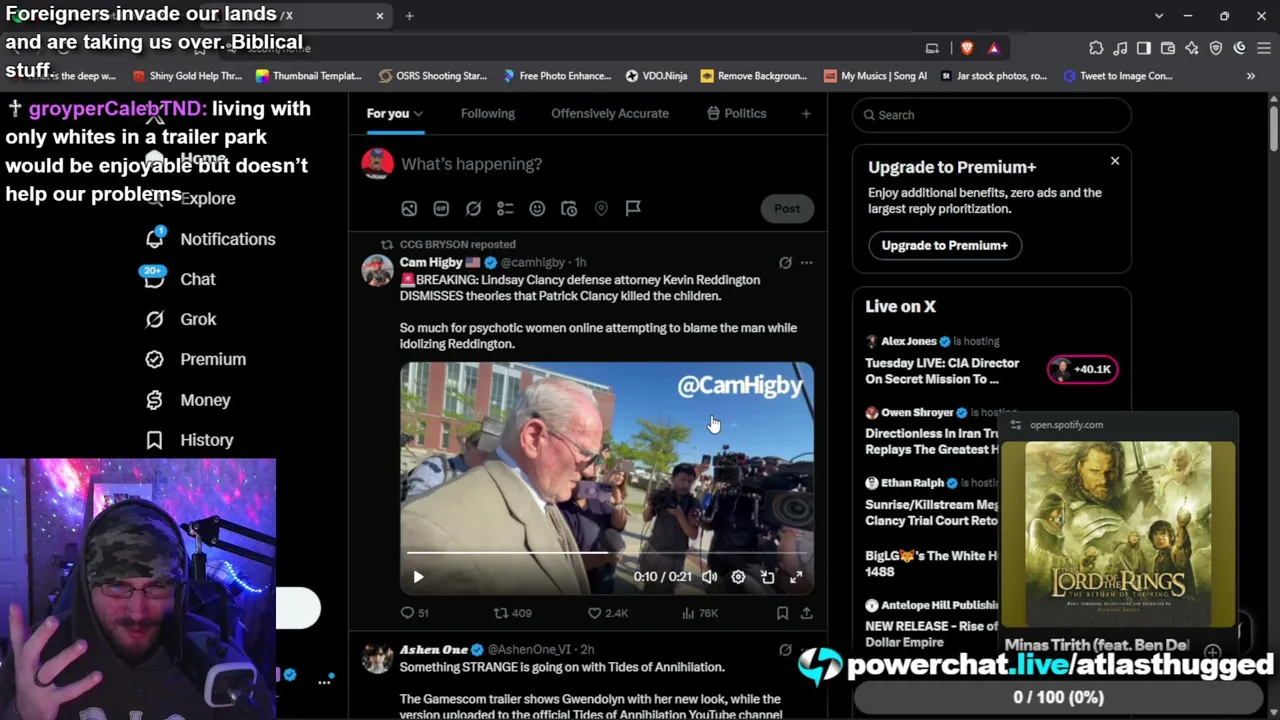Open OSRS Shooting Star bookmark
Image resolution: width=1280 pixels, height=720 pixels.
coord(432,76)
